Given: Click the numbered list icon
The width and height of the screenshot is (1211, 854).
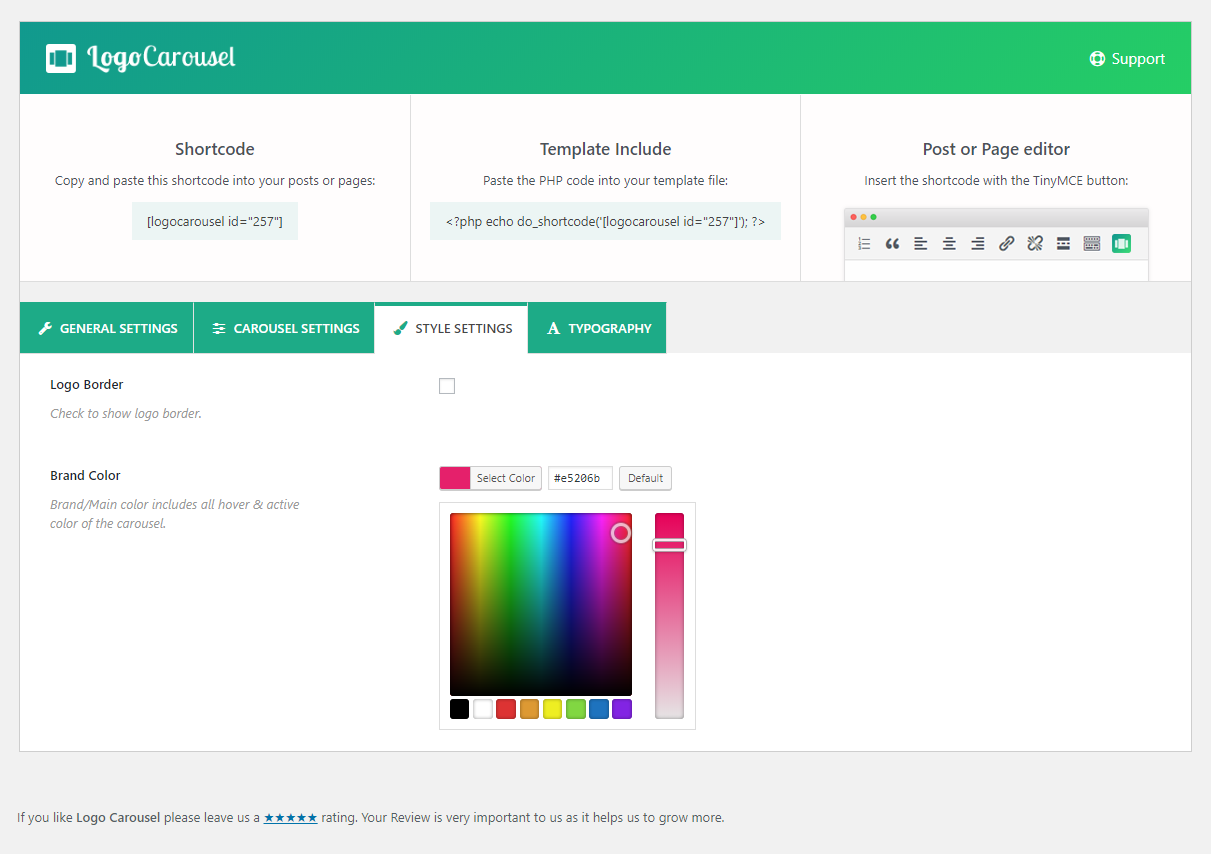Looking at the screenshot, I should click(x=864, y=243).
